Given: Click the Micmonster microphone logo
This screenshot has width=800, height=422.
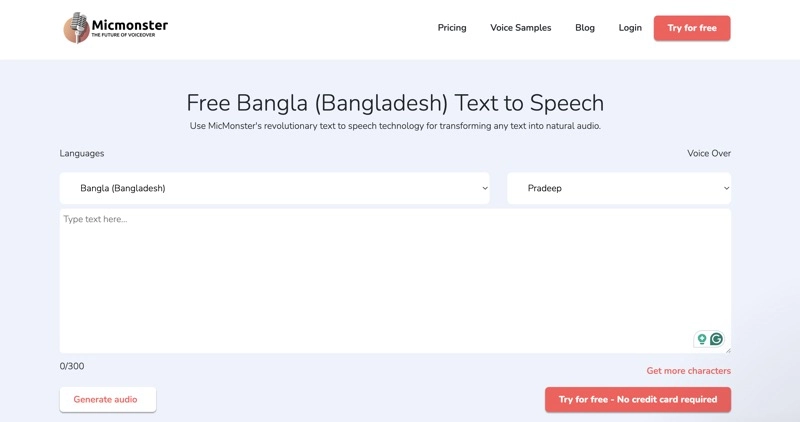Looking at the screenshot, I should [x=77, y=28].
